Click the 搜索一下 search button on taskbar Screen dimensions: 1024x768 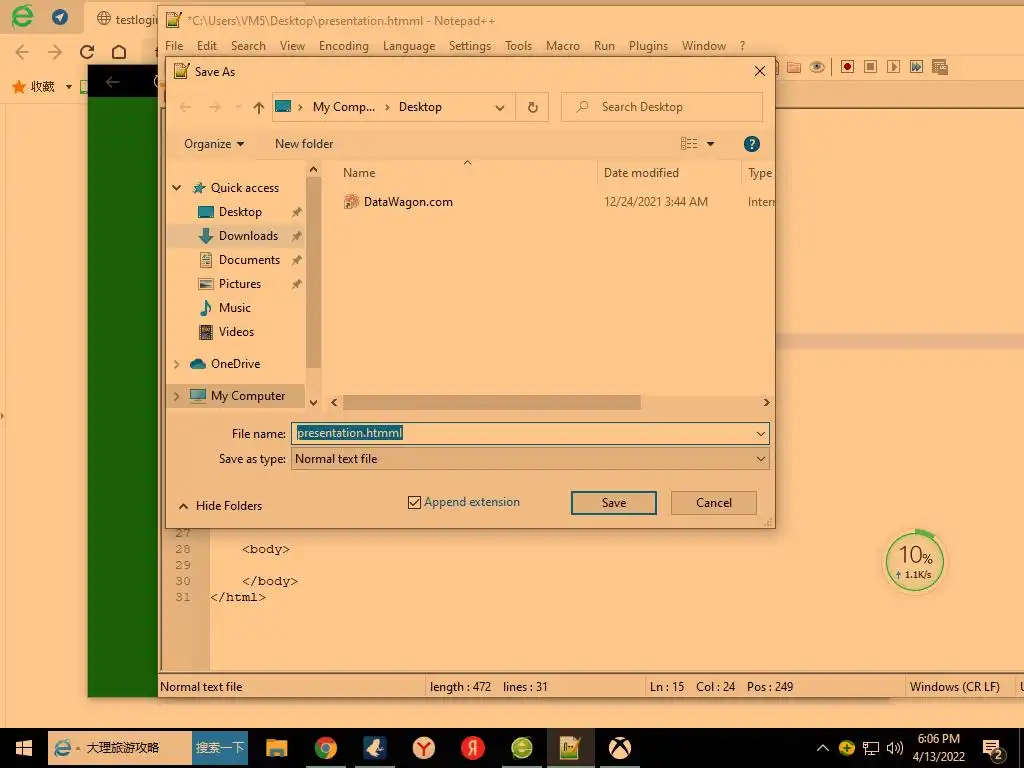click(220, 748)
